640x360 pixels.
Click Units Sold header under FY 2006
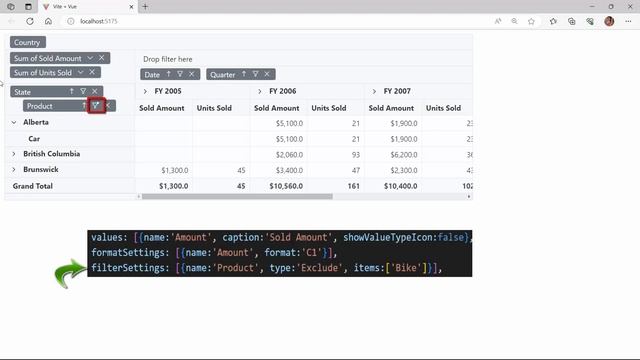pos(329,108)
